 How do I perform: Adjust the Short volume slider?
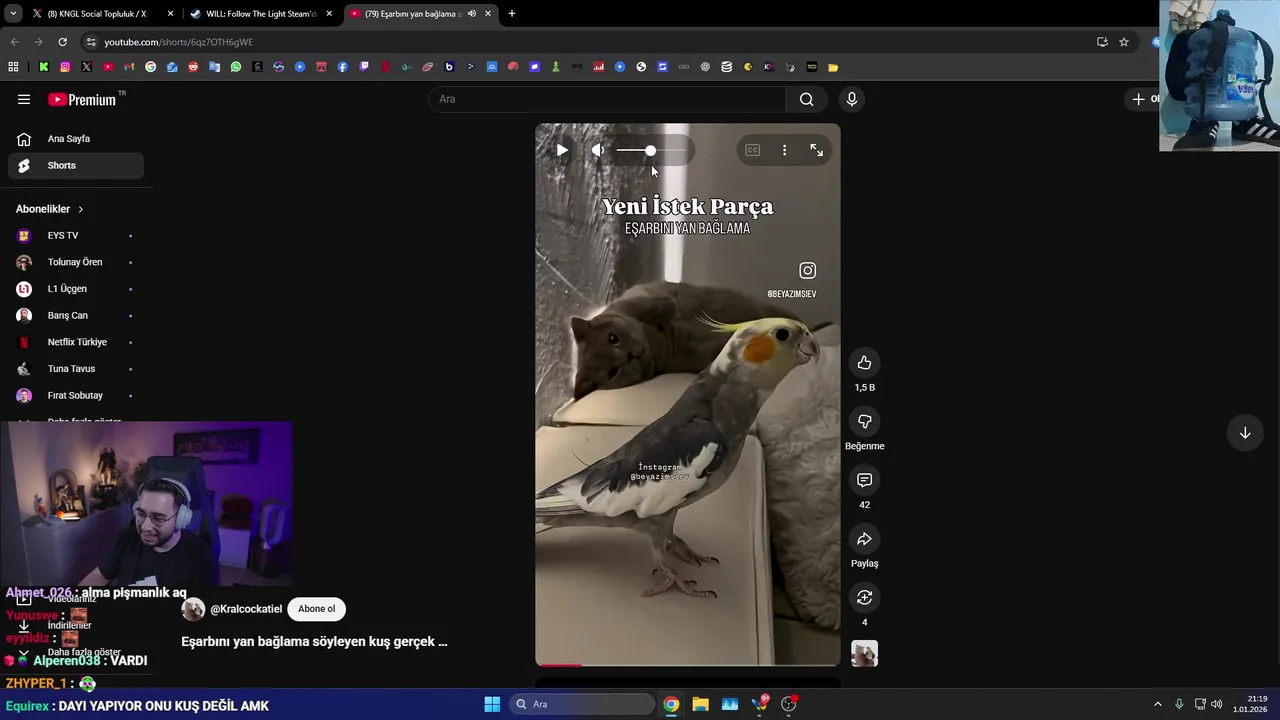point(651,150)
